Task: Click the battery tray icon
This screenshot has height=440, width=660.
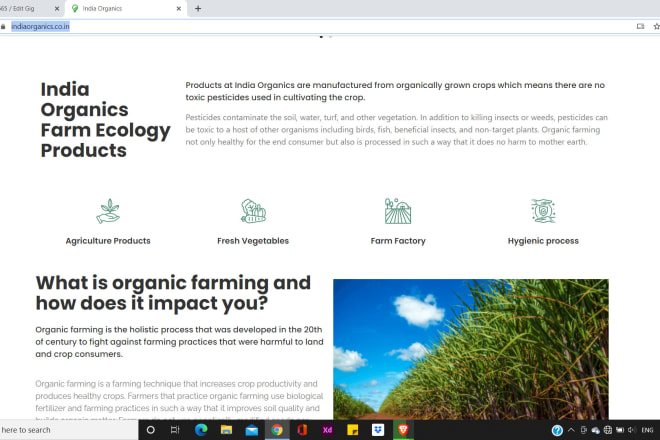Action: (620, 430)
